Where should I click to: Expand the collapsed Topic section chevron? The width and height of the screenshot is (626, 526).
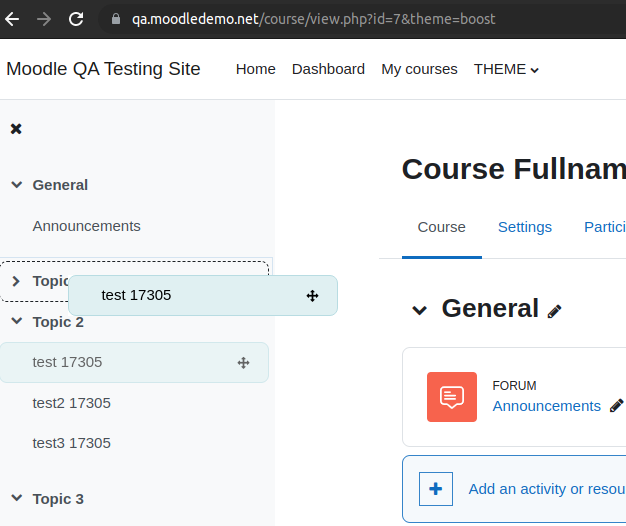[16, 281]
